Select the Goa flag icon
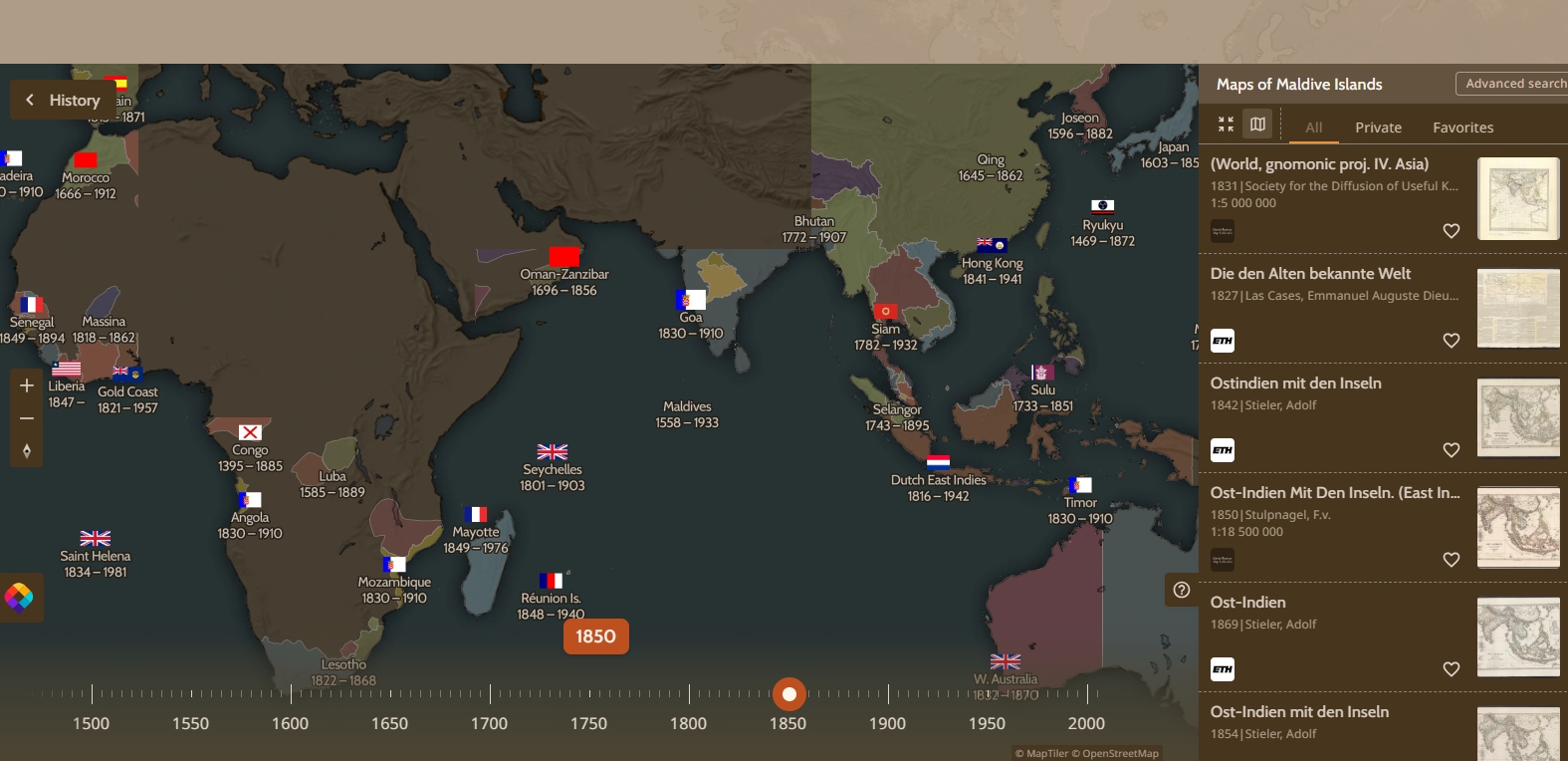The image size is (1568, 761). point(691,300)
